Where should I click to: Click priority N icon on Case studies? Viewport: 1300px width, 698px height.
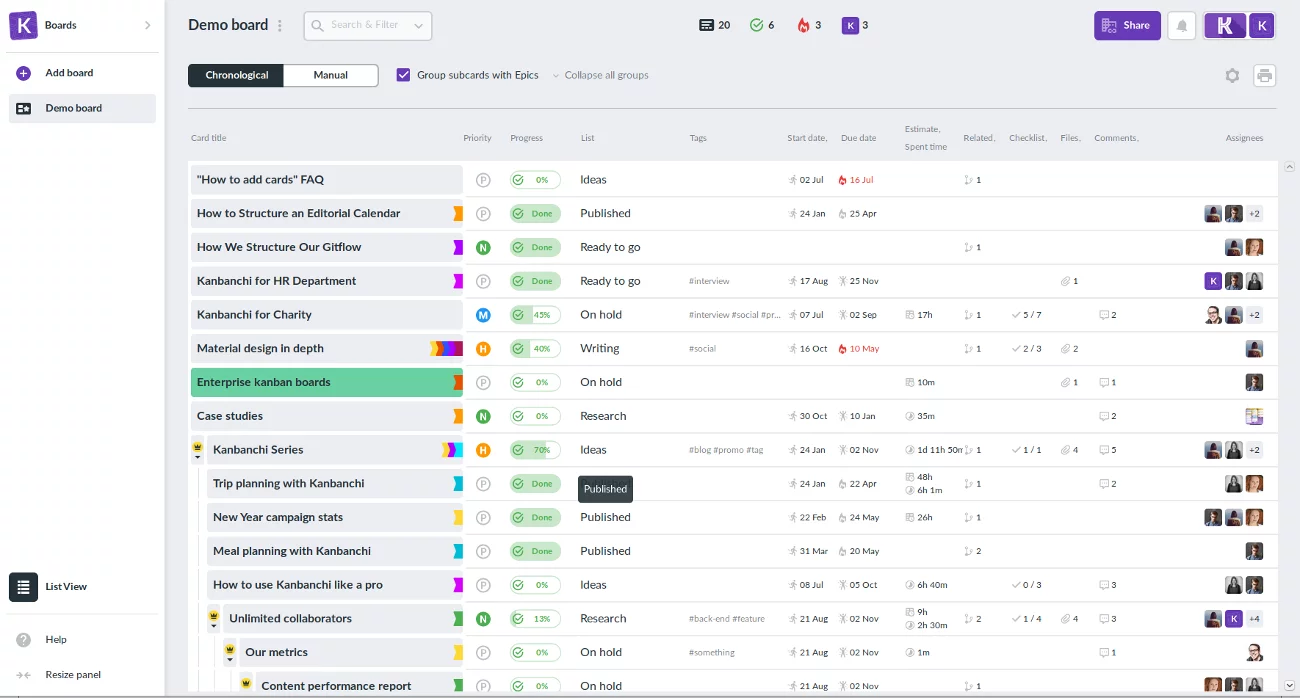click(483, 416)
